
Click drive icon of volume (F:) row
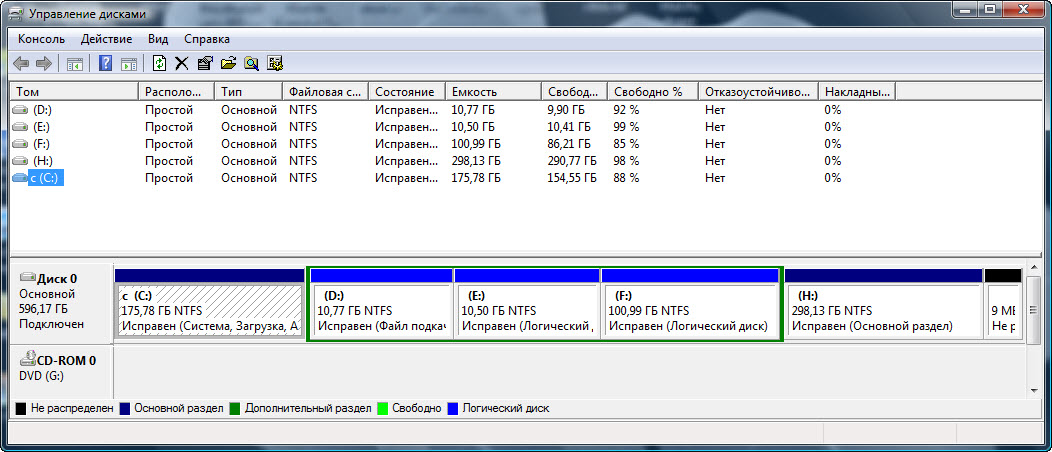tap(20, 144)
